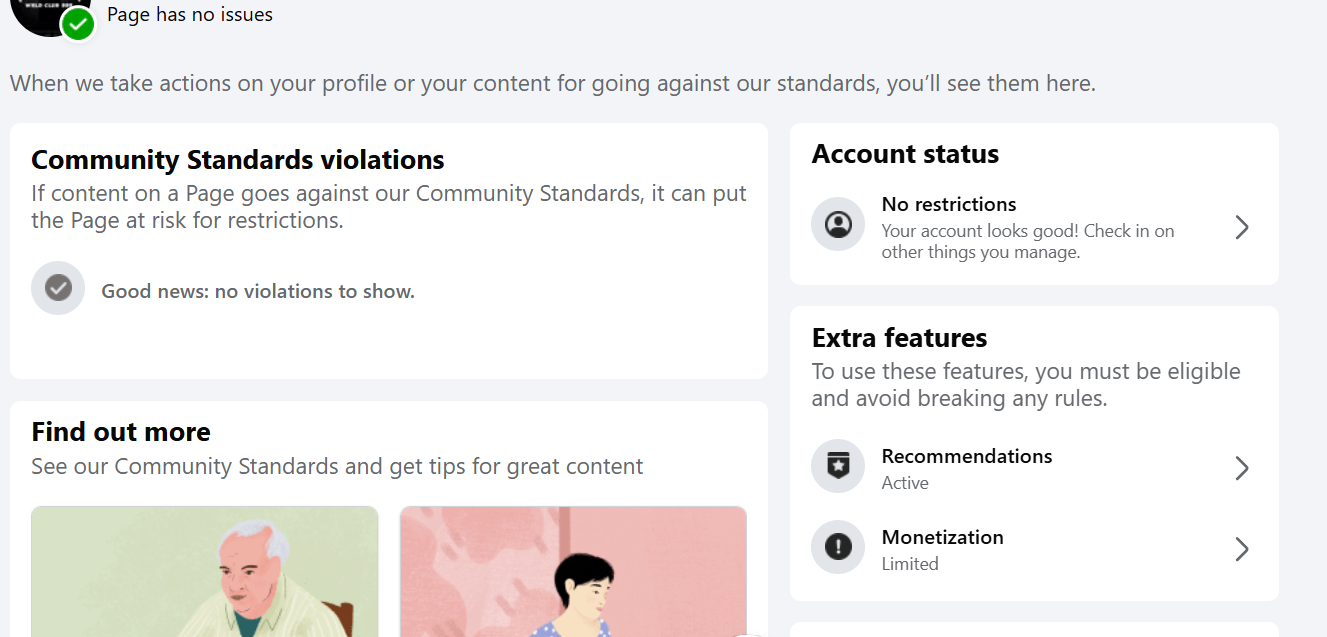Select the Recommendations Active item
1327x637 pixels.
(966, 468)
